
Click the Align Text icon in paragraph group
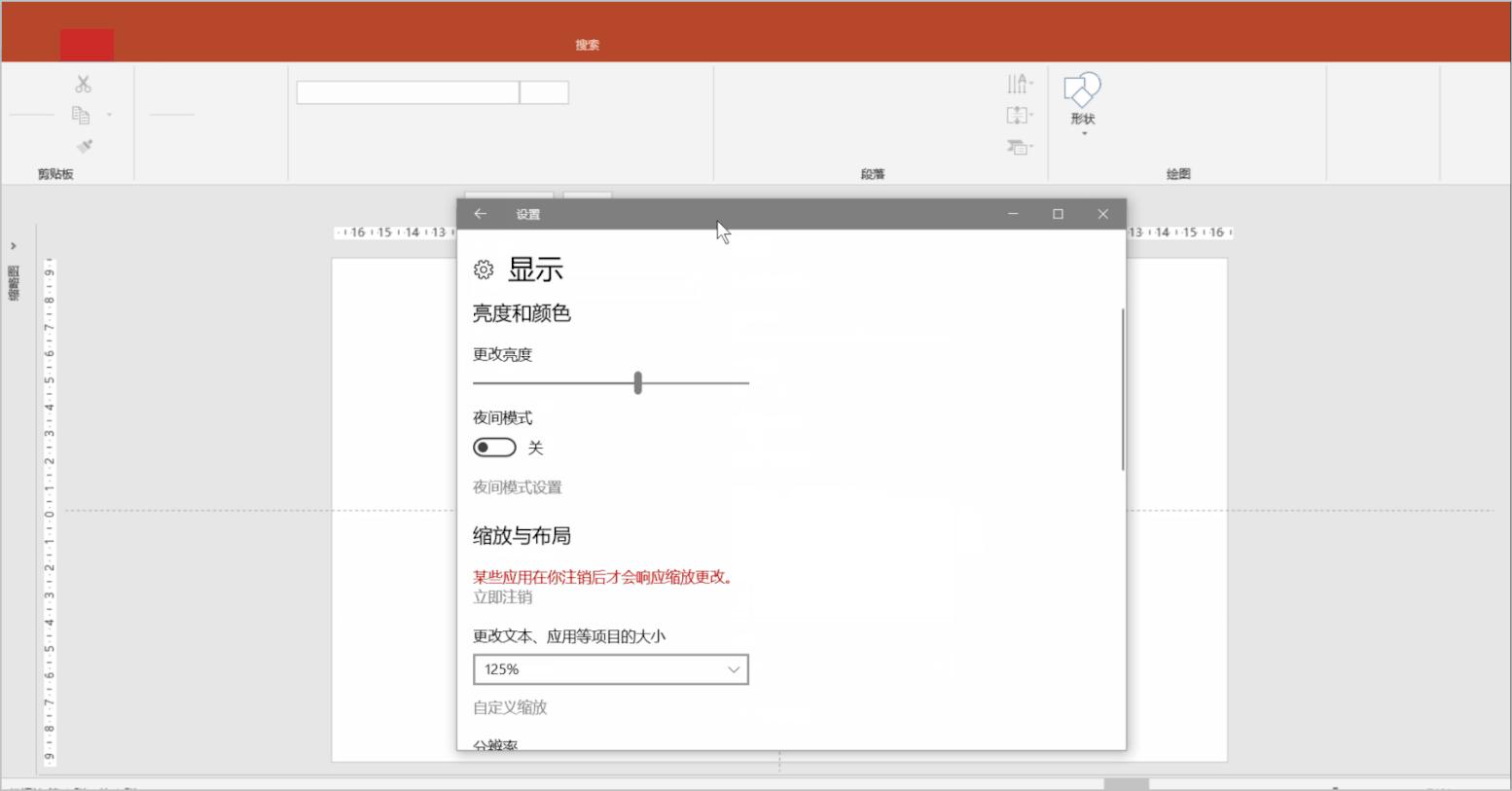point(1018,115)
